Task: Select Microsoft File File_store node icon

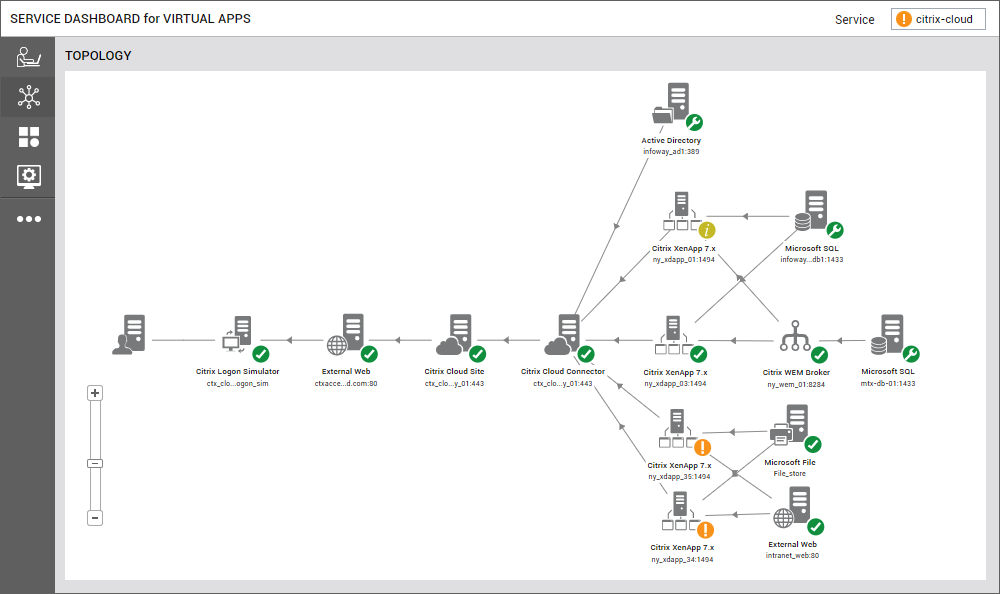Action: [x=790, y=425]
